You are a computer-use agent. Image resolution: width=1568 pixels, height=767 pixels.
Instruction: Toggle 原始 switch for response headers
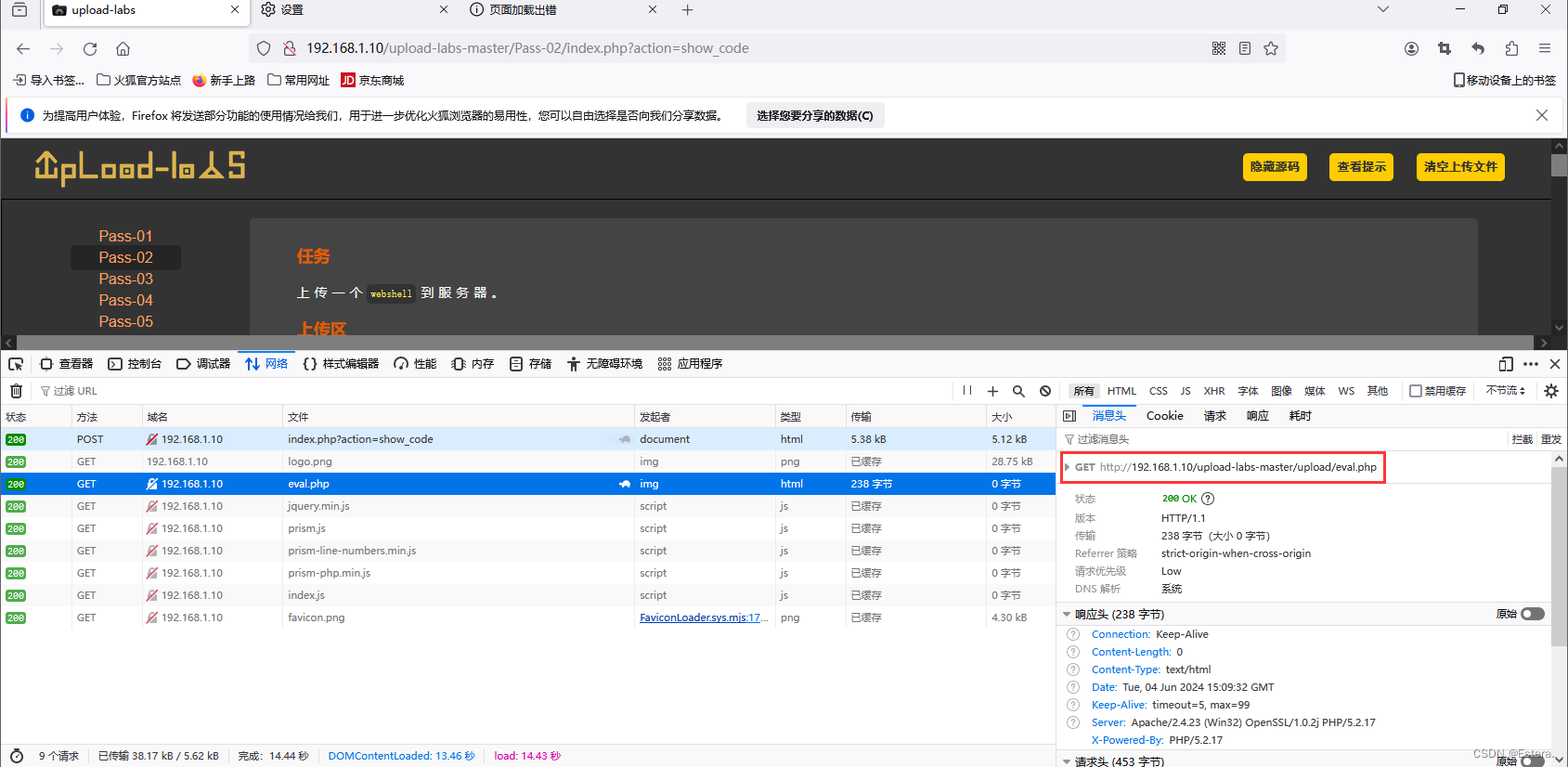(x=1533, y=614)
